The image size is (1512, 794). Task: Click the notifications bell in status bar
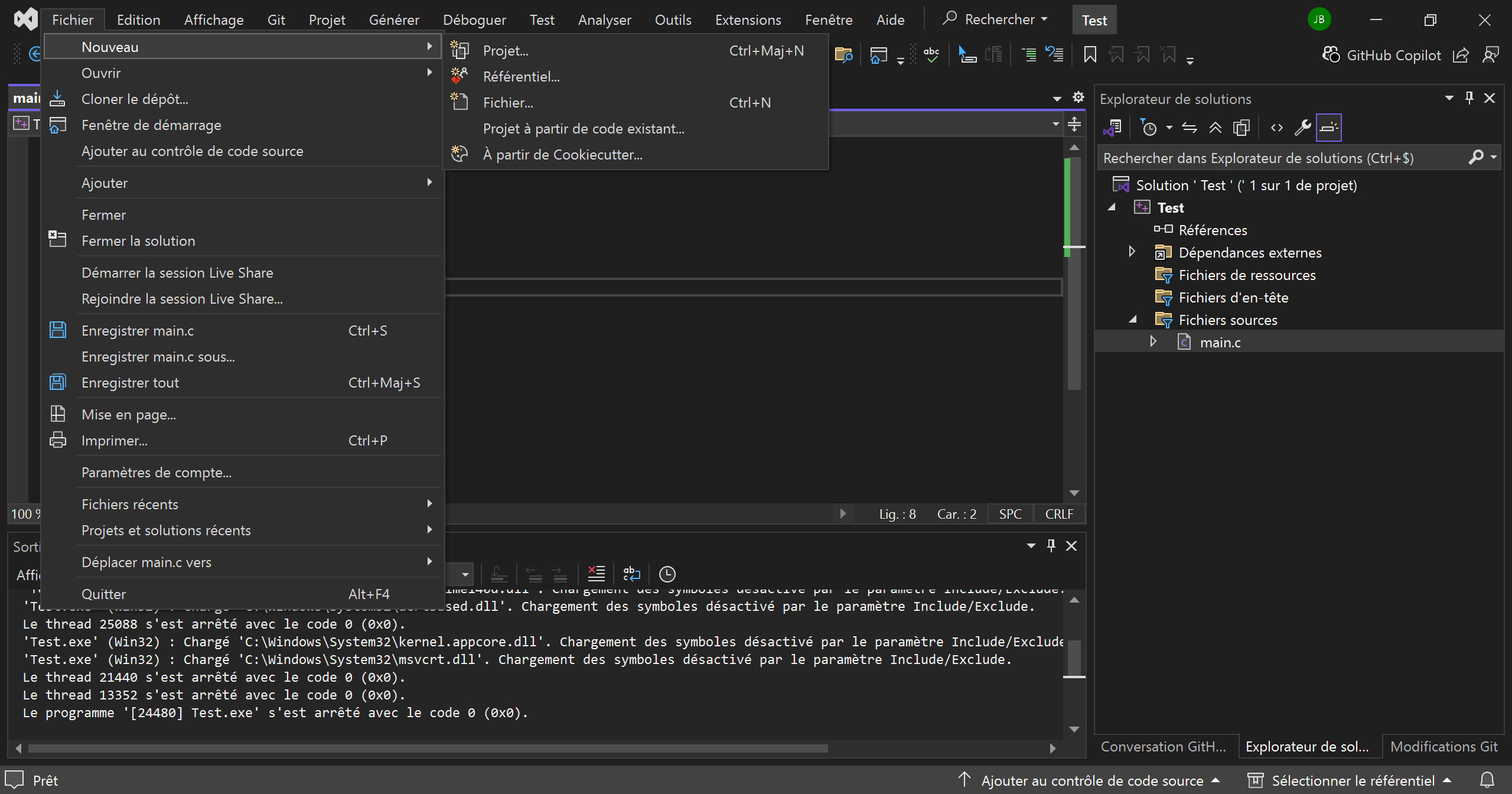pos(1487,780)
